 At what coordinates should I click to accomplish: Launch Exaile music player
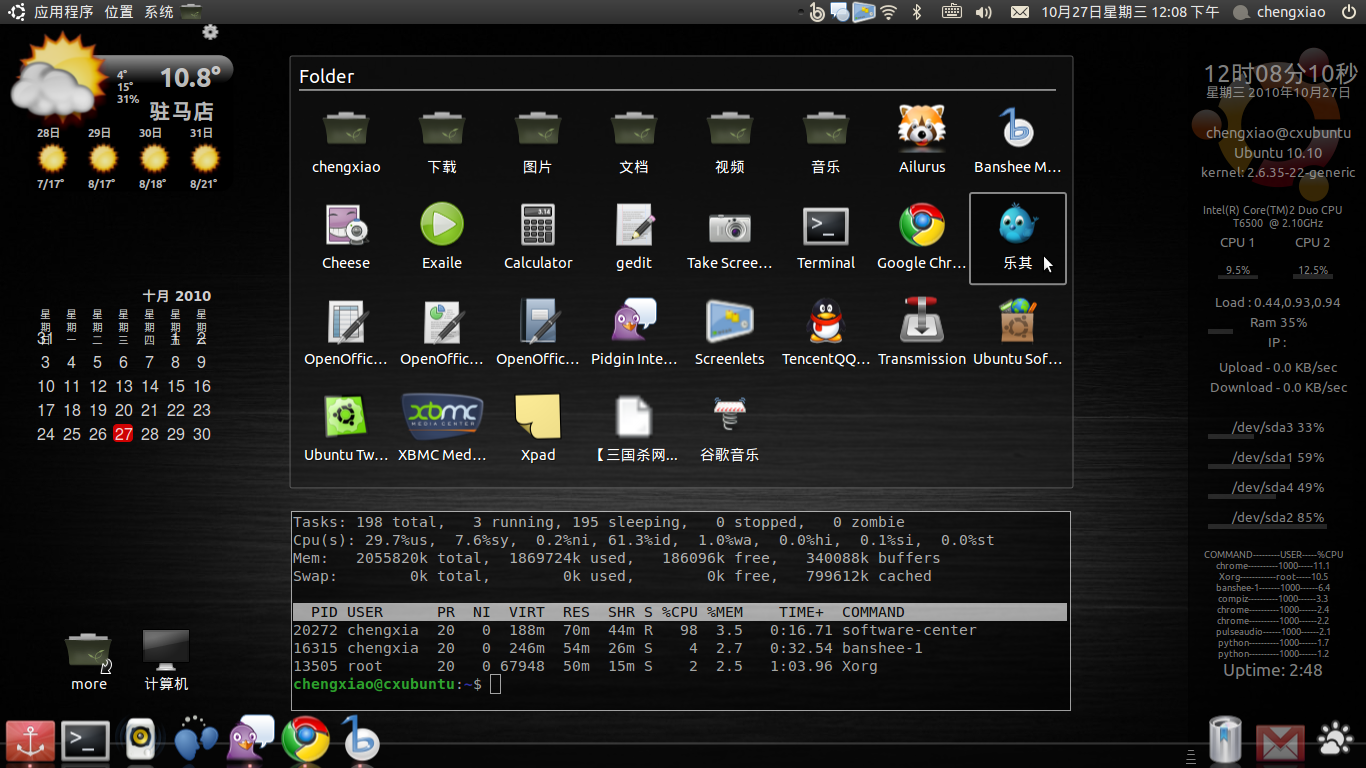442,238
